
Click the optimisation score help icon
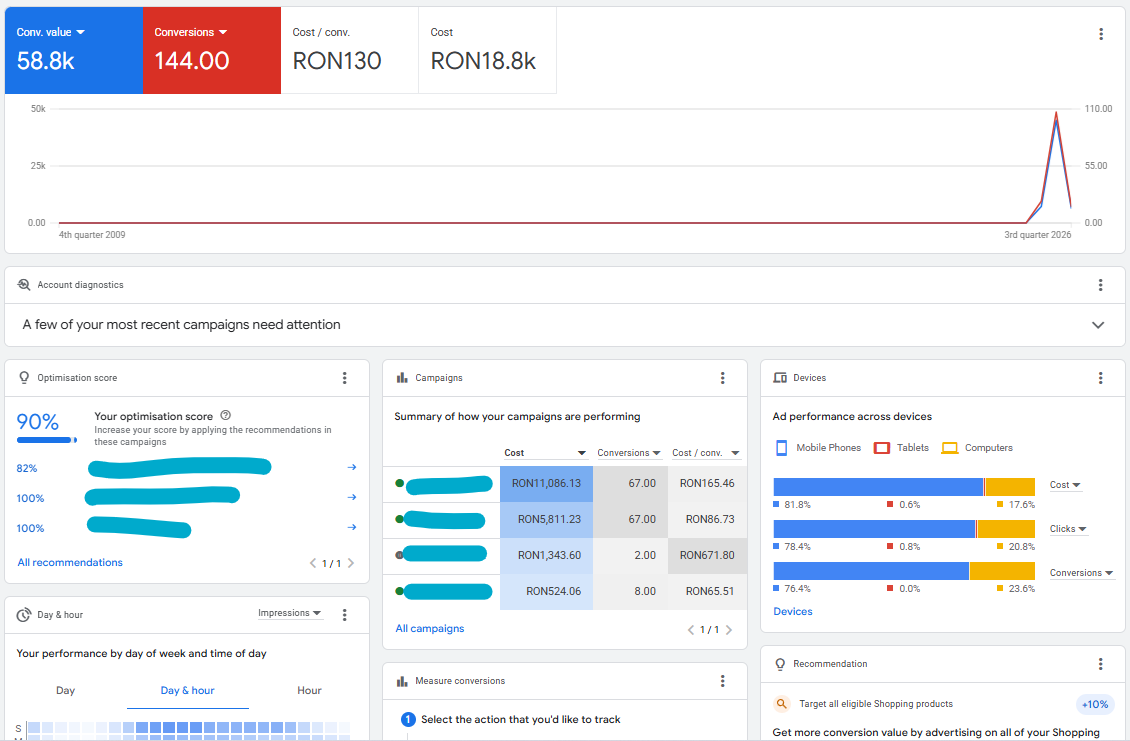(226, 415)
